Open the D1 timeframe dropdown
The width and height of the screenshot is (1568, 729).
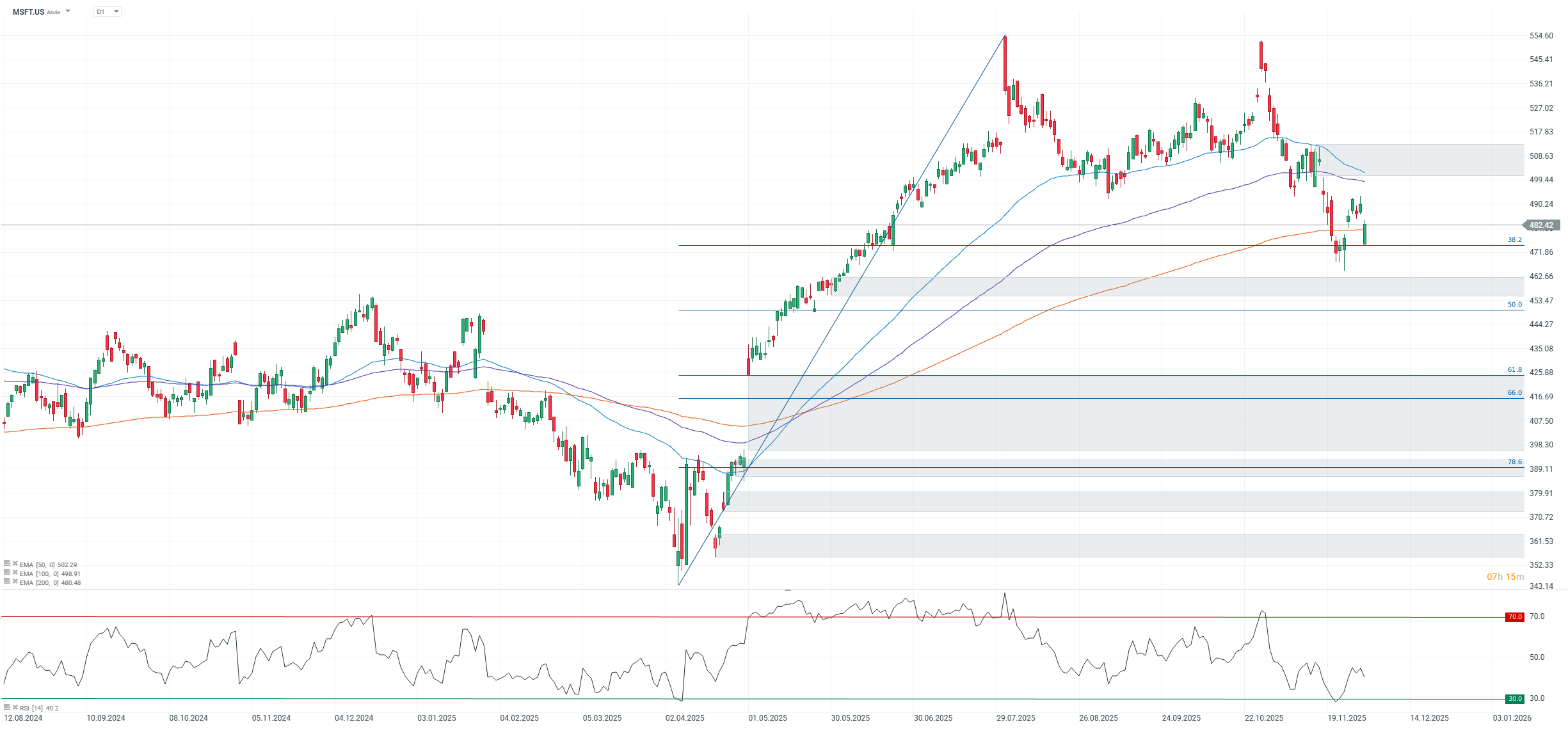tap(108, 12)
